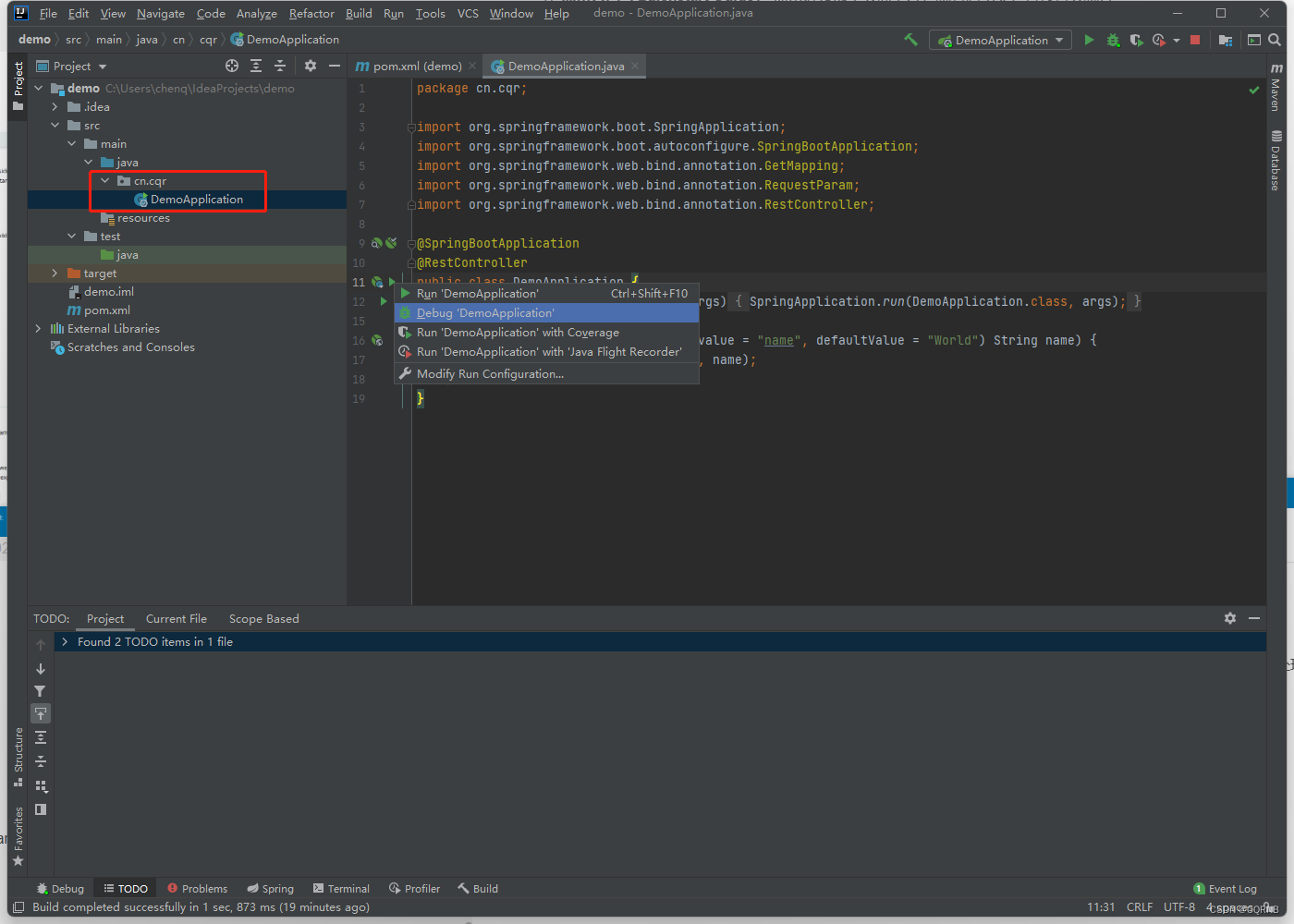Select Modify Run Configuration... entry
Image resolution: width=1294 pixels, height=924 pixels.
coord(546,373)
